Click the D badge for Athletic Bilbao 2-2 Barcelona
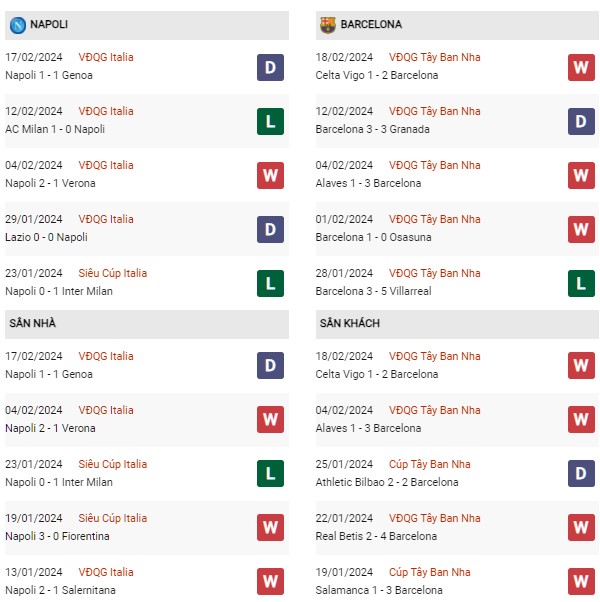This screenshot has width=600, height=602. 580,473
